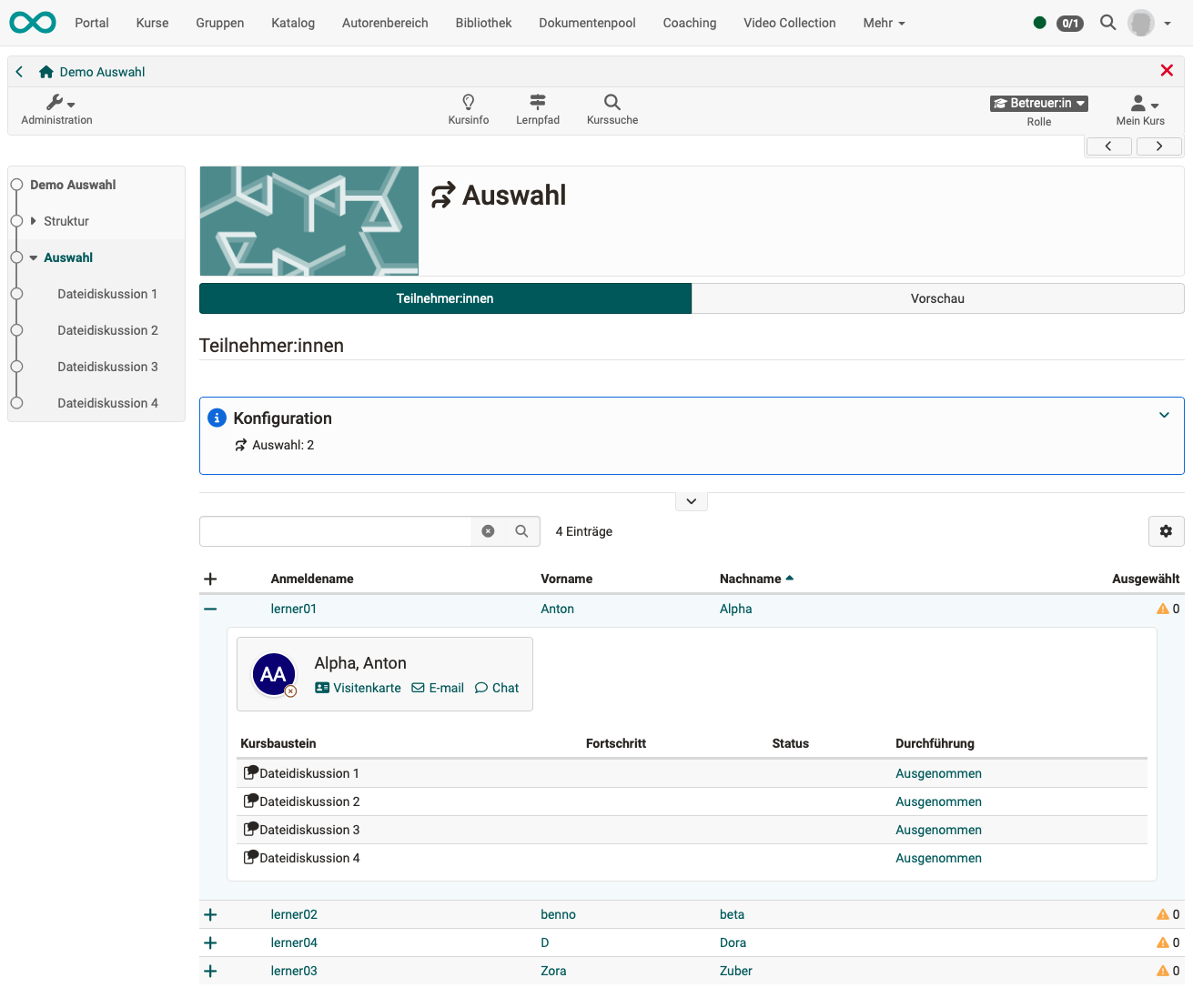Collapse the Konfiguration panel chevron
The width and height of the screenshot is (1193, 1008).
(1164, 416)
